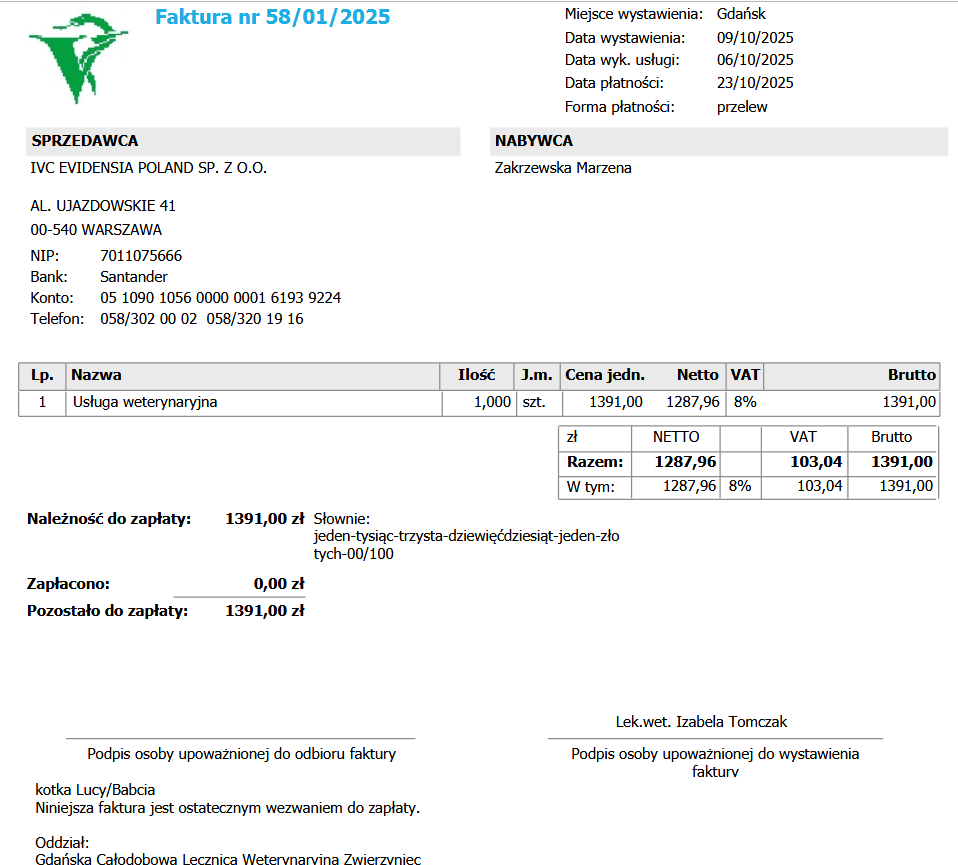Click the Santander bank account number

[x=221, y=297]
